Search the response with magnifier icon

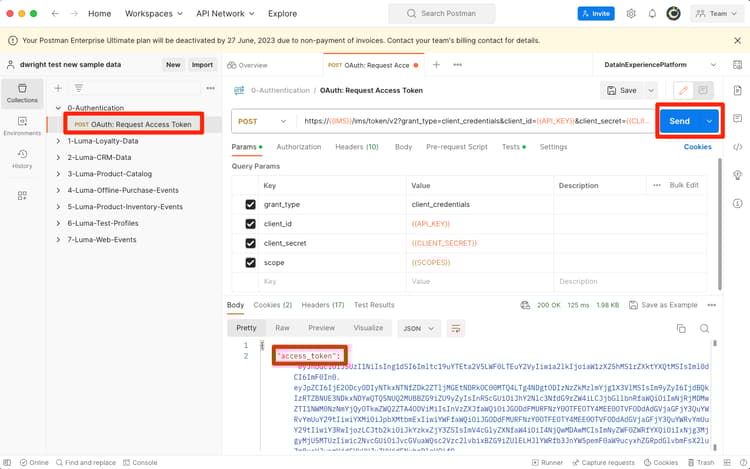click(704, 328)
